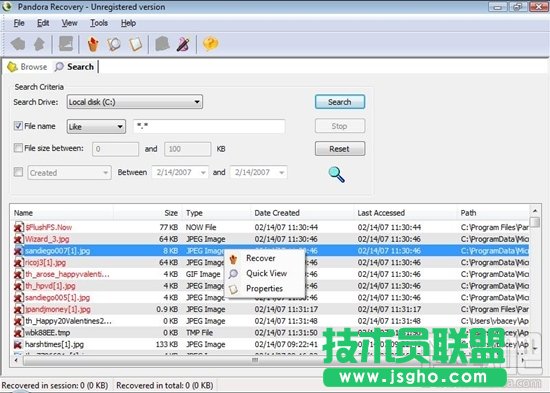The width and height of the screenshot is (550, 393).
Task: Choose Properties from the context menu
Action: coord(264,289)
